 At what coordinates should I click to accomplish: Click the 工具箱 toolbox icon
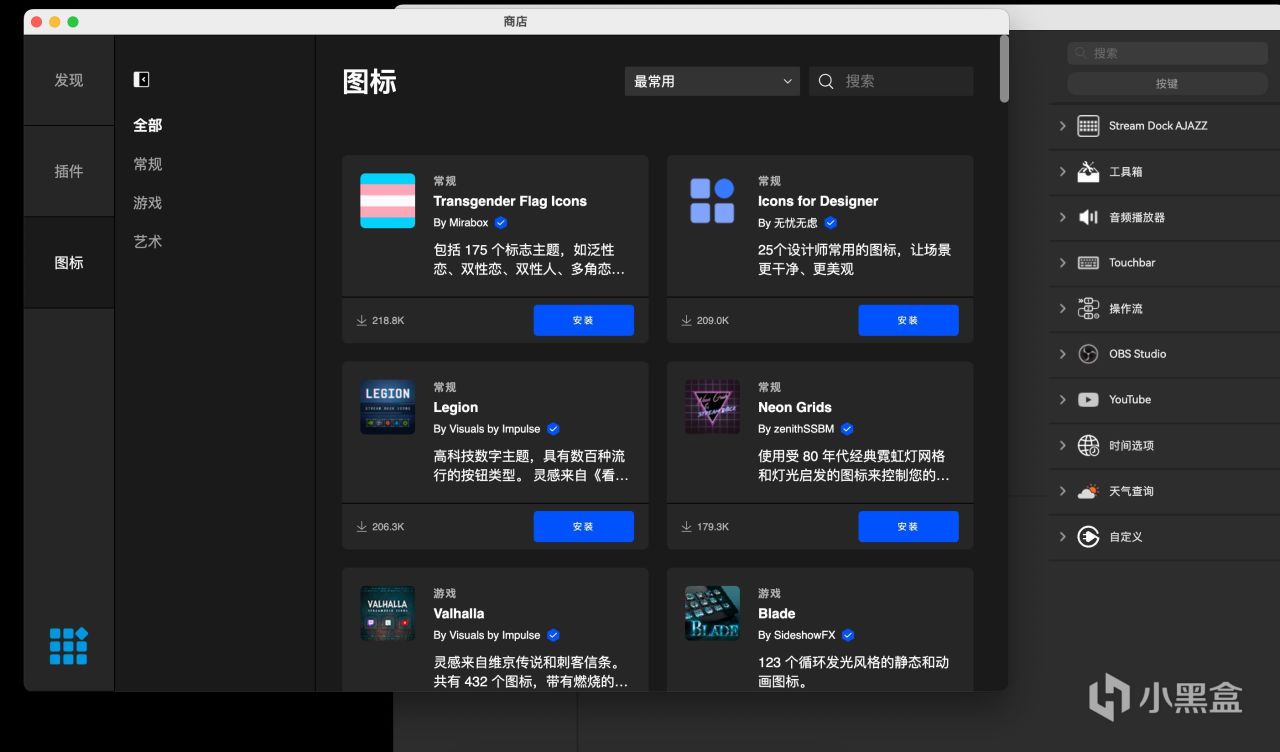tap(1088, 172)
